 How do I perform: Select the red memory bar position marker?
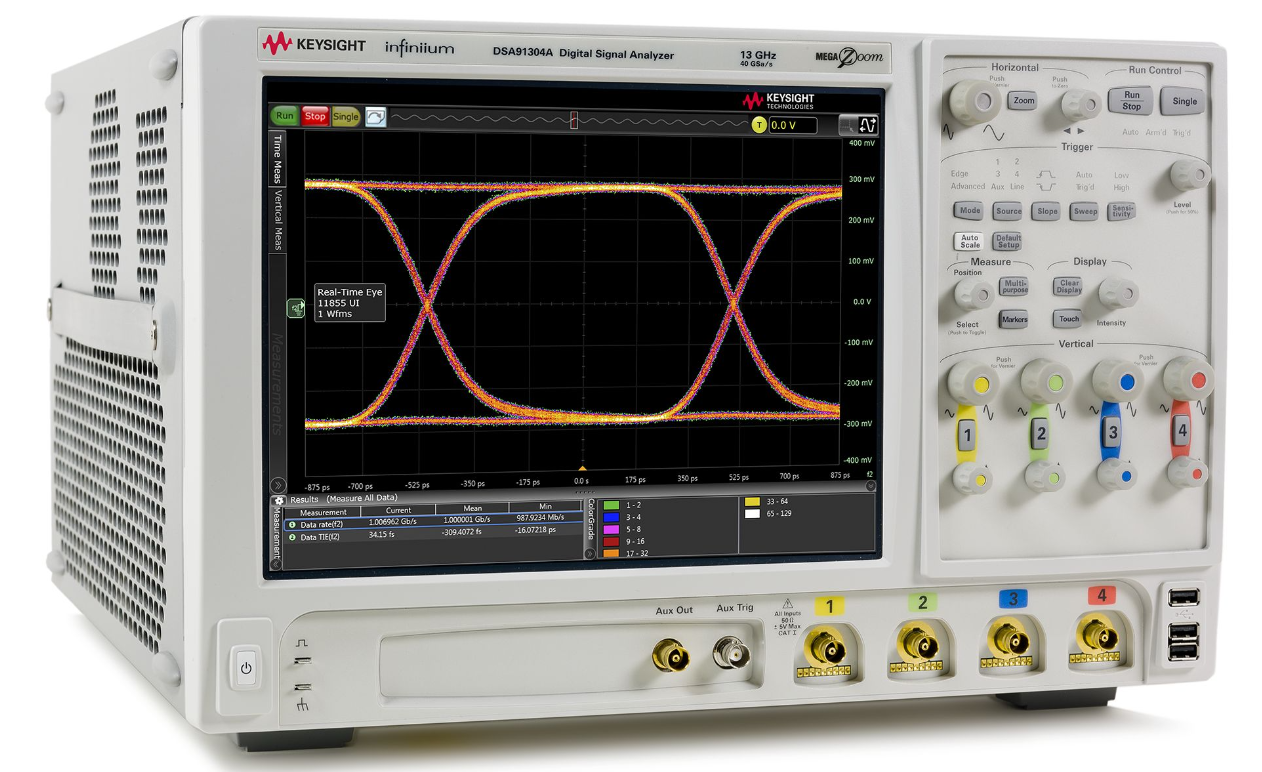pyautogui.click(x=574, y=120)
